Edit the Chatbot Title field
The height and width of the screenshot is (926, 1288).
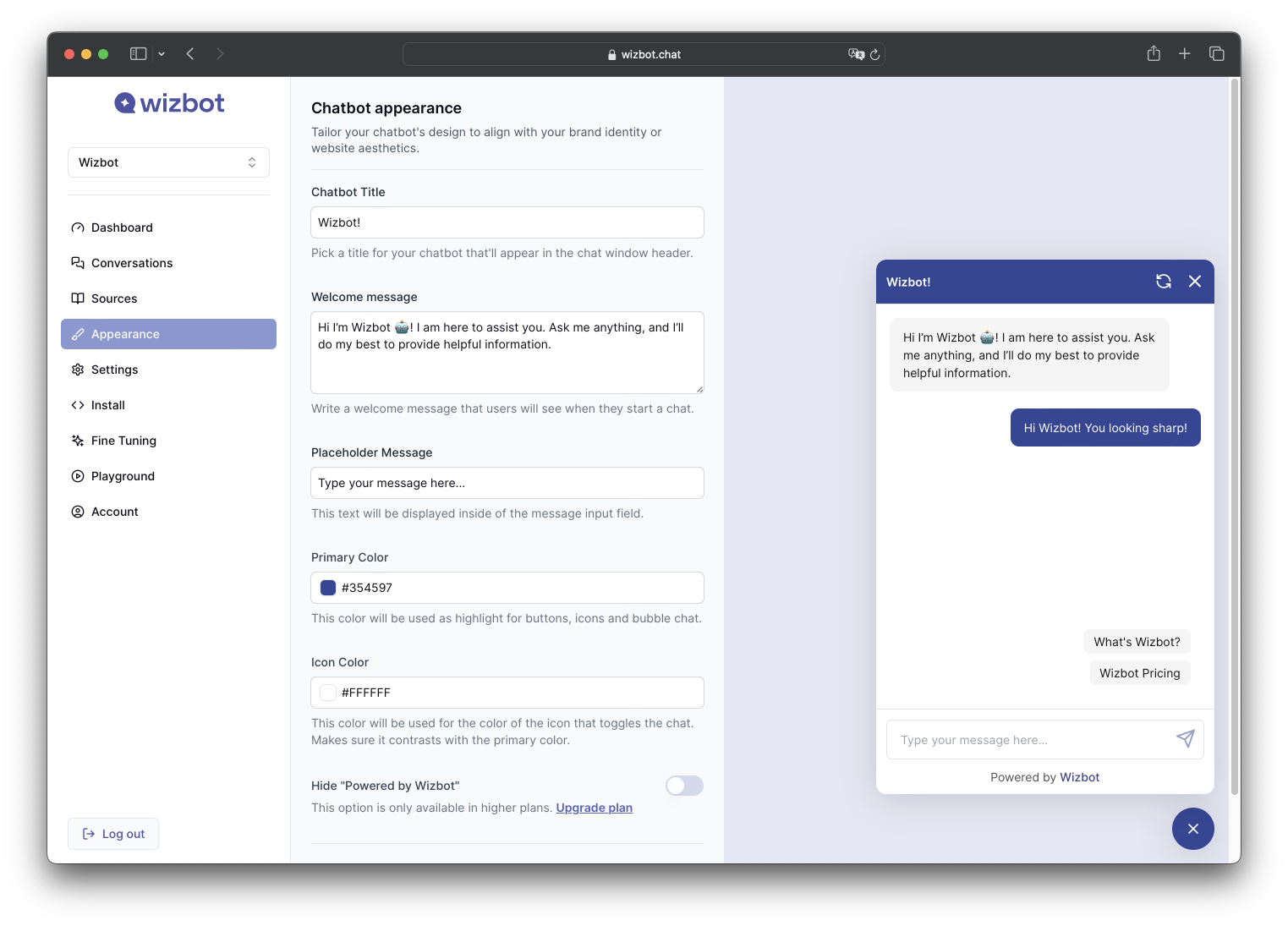click(507, 222)
